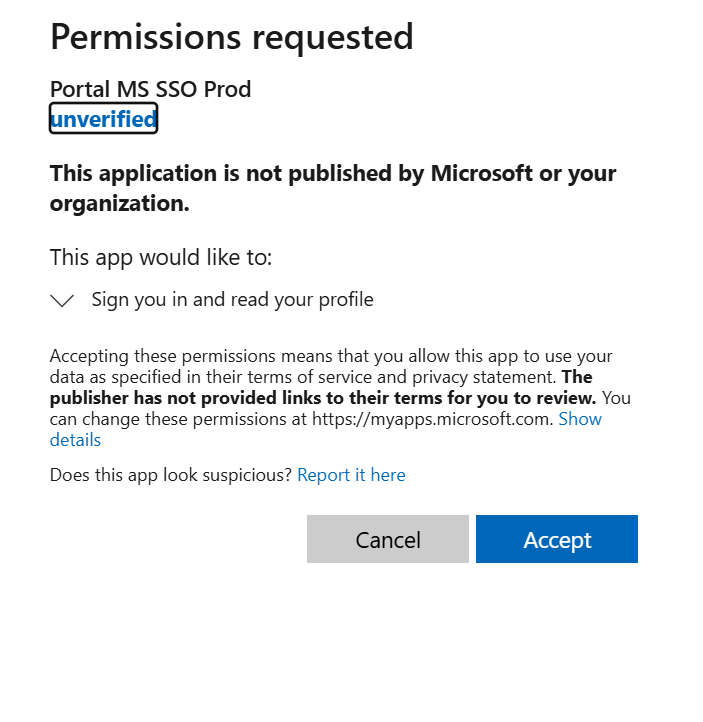Screen dimensions: 703x722
Task: Open the unverified publisher link
Action: (104, 119)
